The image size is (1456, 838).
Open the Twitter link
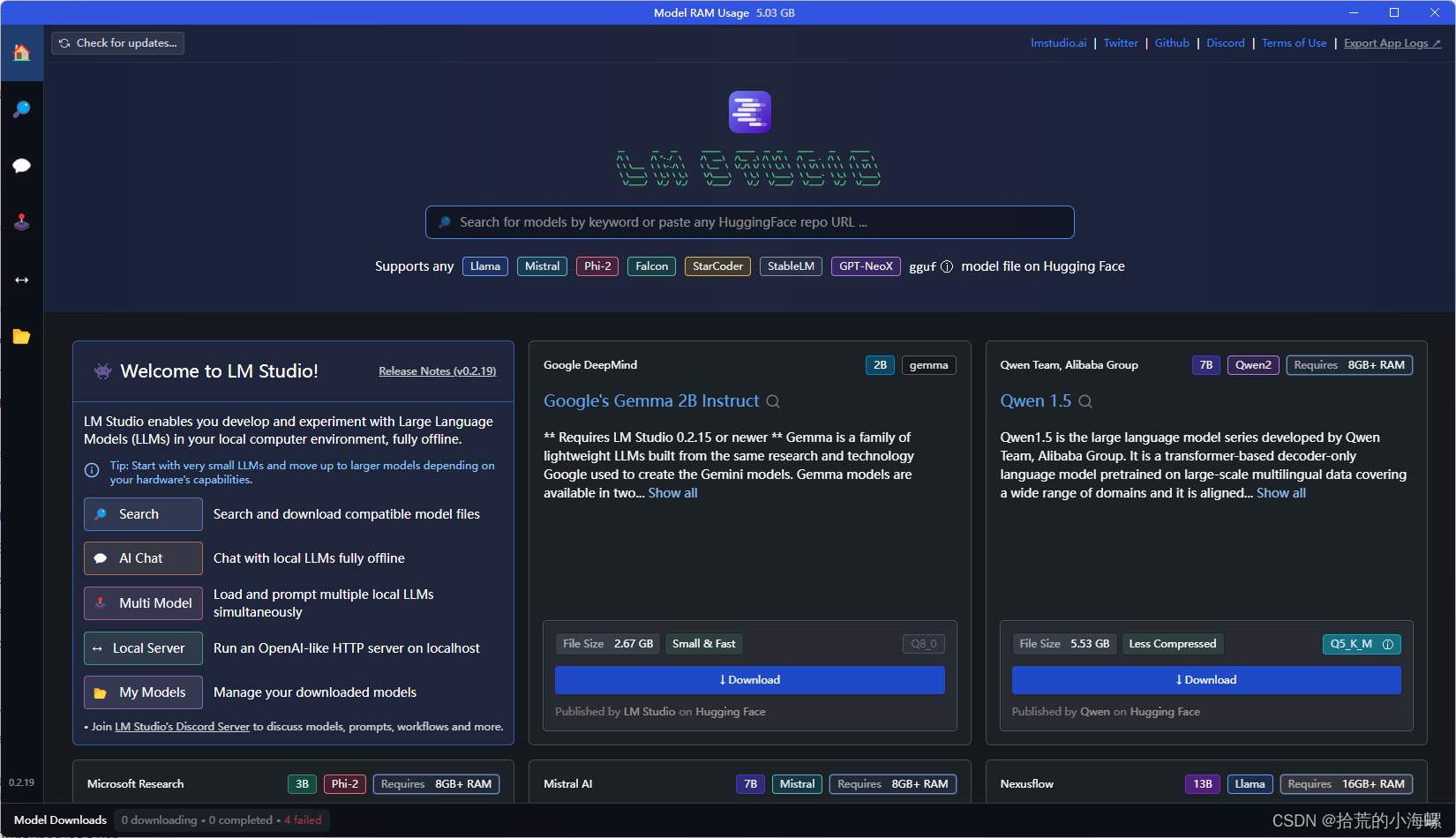(x=1121, y=43)
